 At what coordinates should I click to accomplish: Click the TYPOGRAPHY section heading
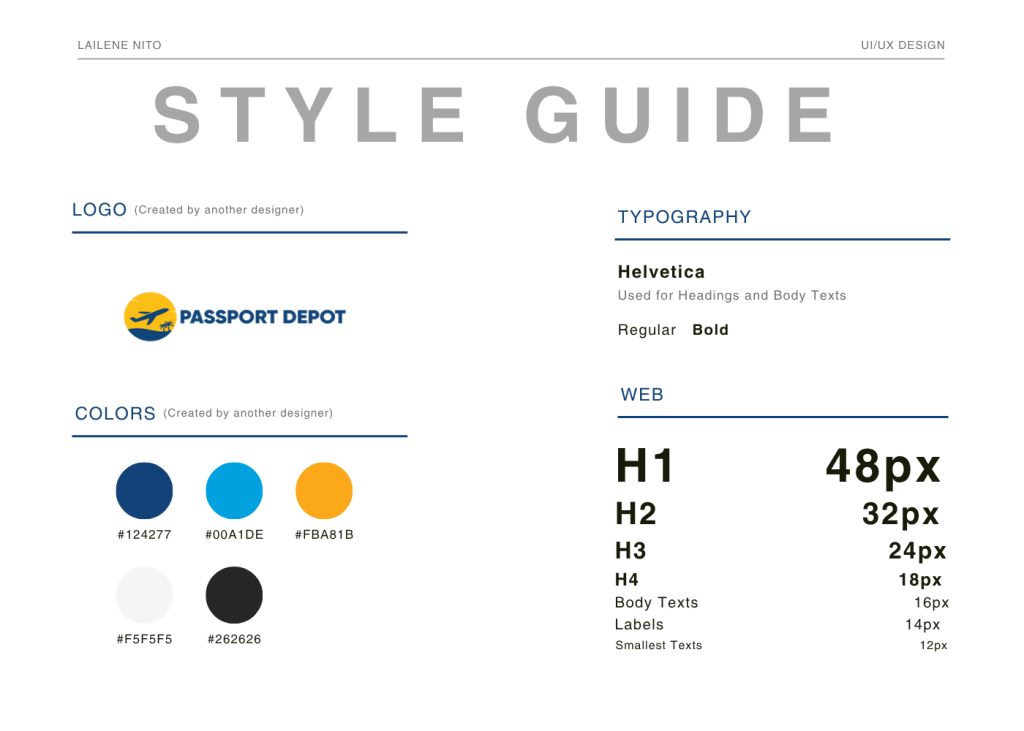[684, 217]
